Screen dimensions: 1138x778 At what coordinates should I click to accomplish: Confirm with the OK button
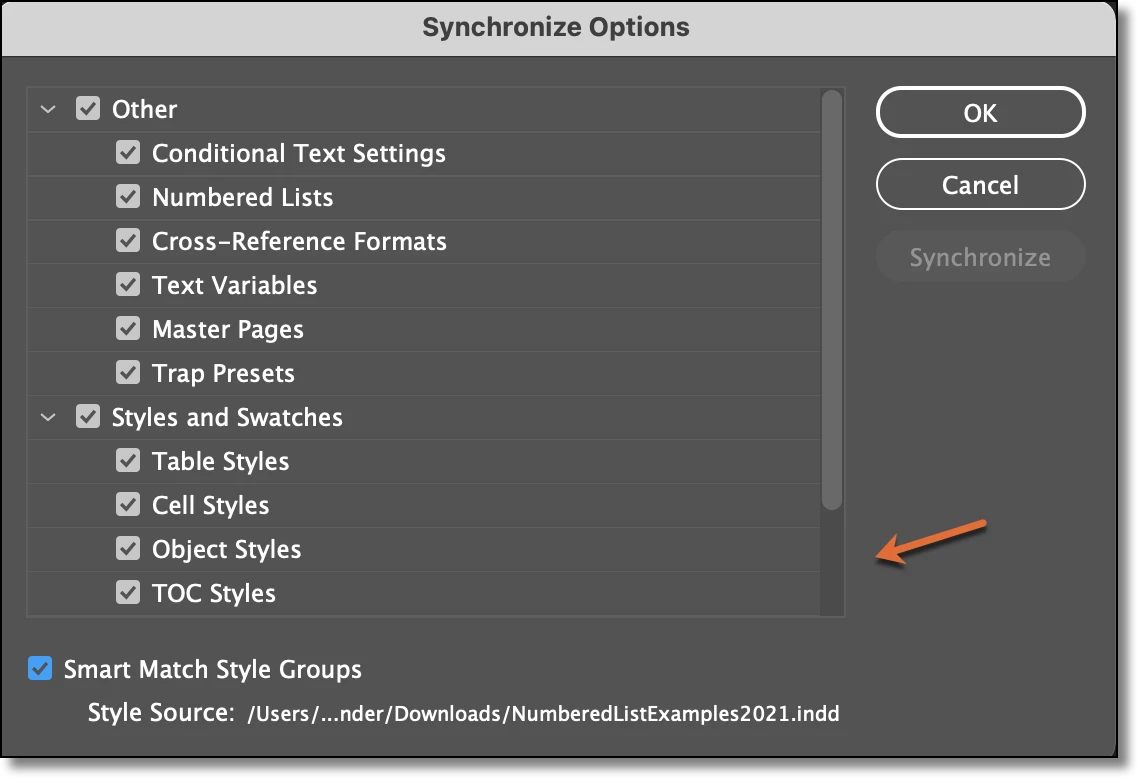[x=981, y=112]
